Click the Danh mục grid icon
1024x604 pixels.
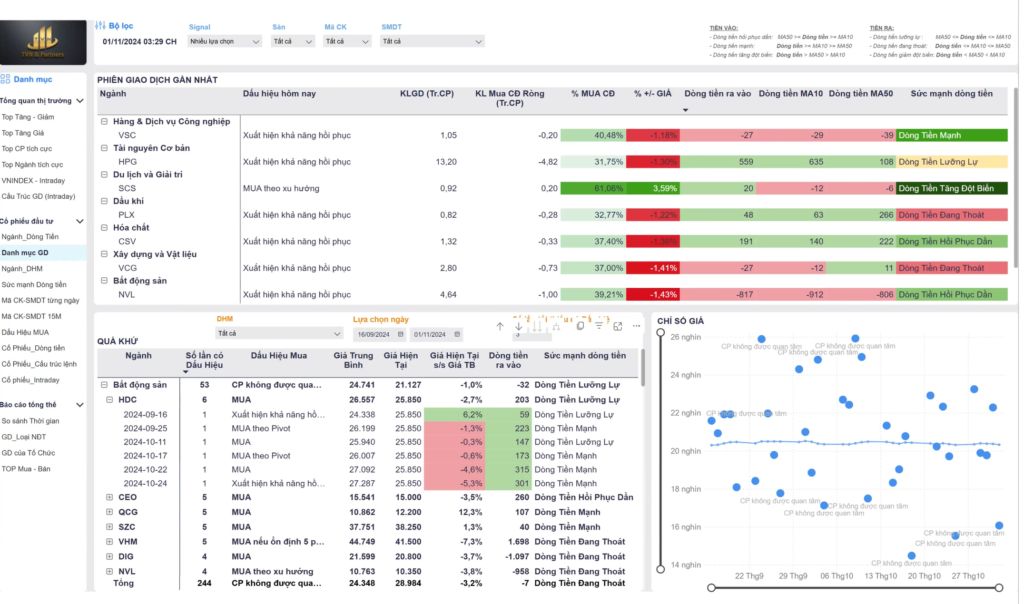point(6,79)
